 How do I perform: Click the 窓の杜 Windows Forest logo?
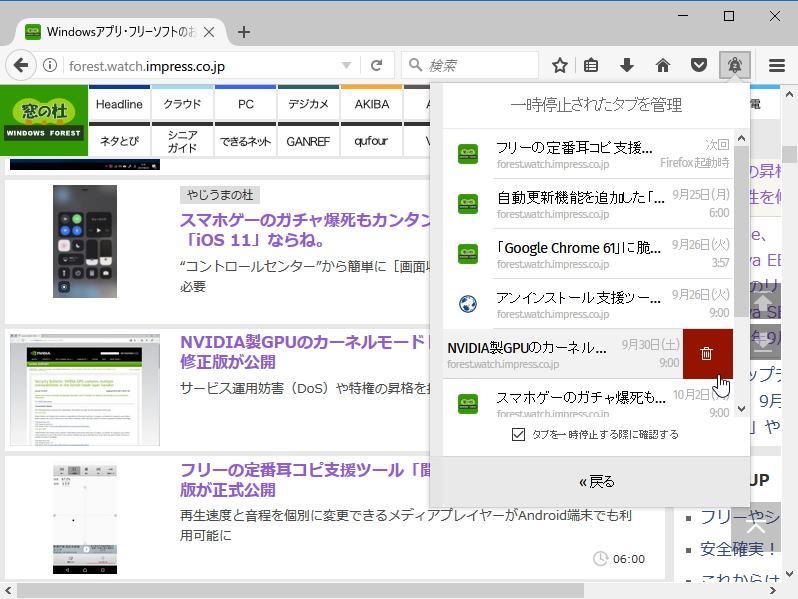pyautogui.click(x=44, y=120)
